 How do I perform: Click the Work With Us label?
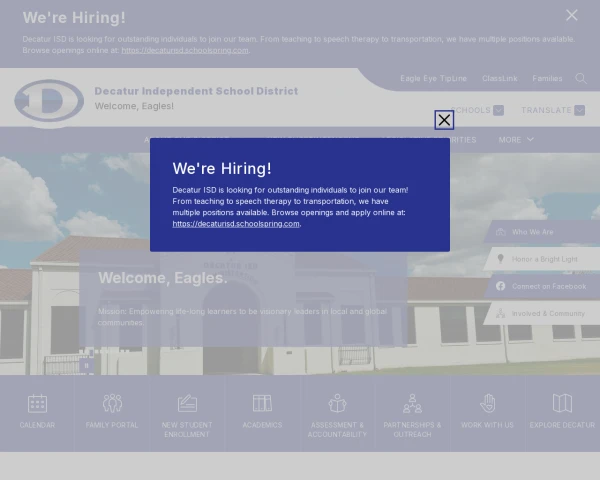point(487,425)
